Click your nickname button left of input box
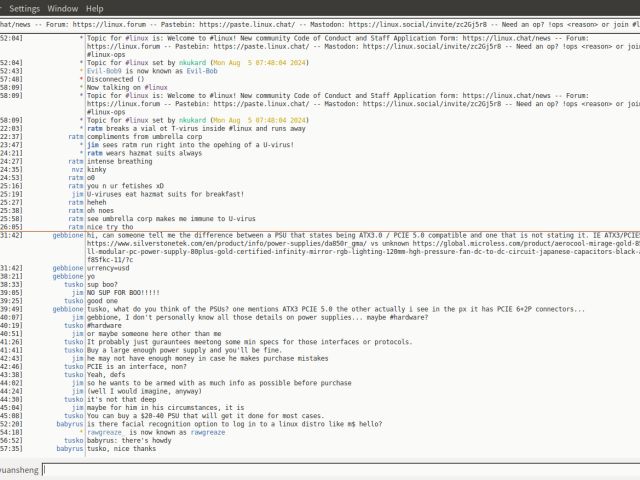 18,468
